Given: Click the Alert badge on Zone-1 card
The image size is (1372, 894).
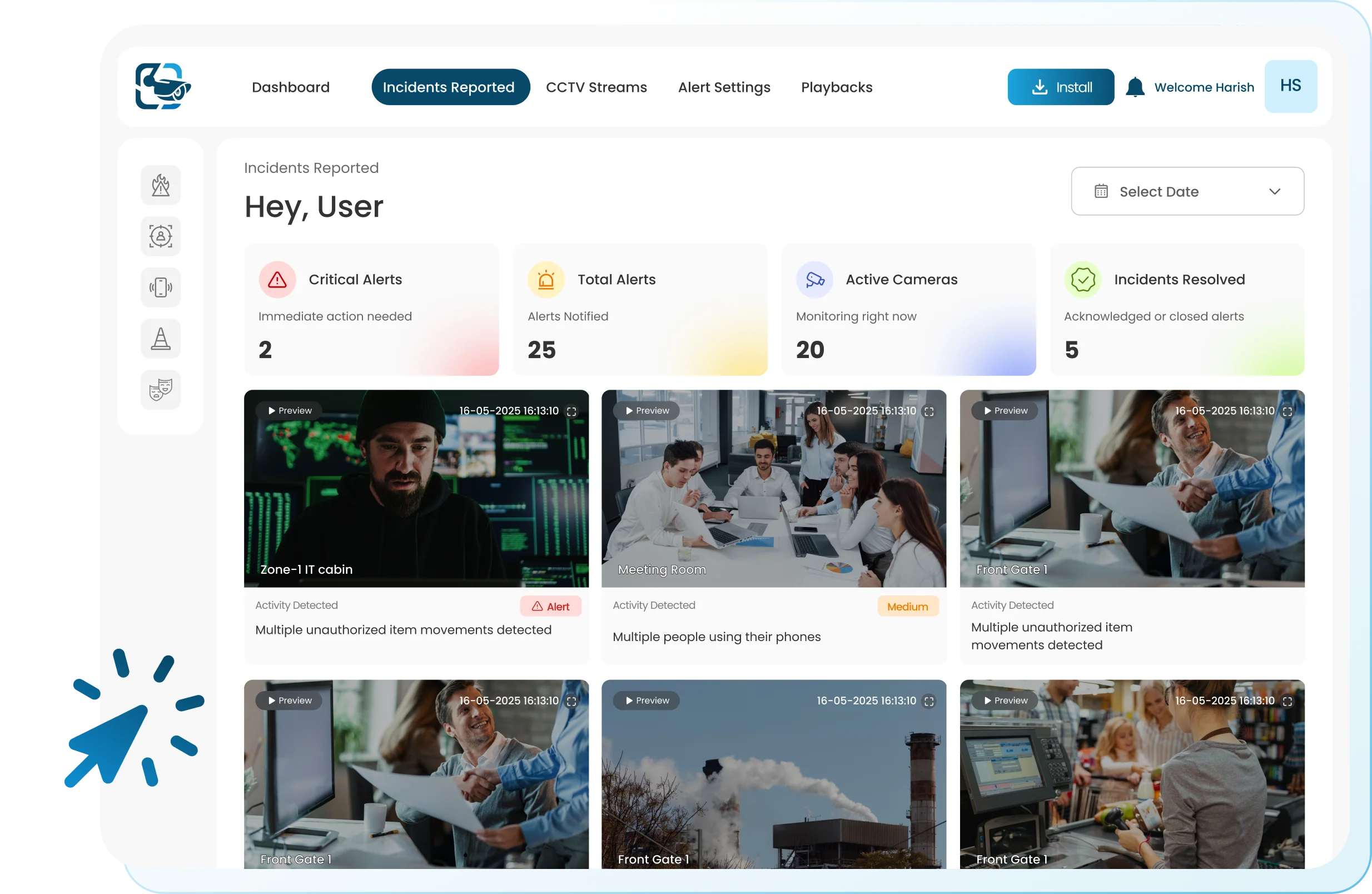Looking at the screenshot, I should point(550,607).
